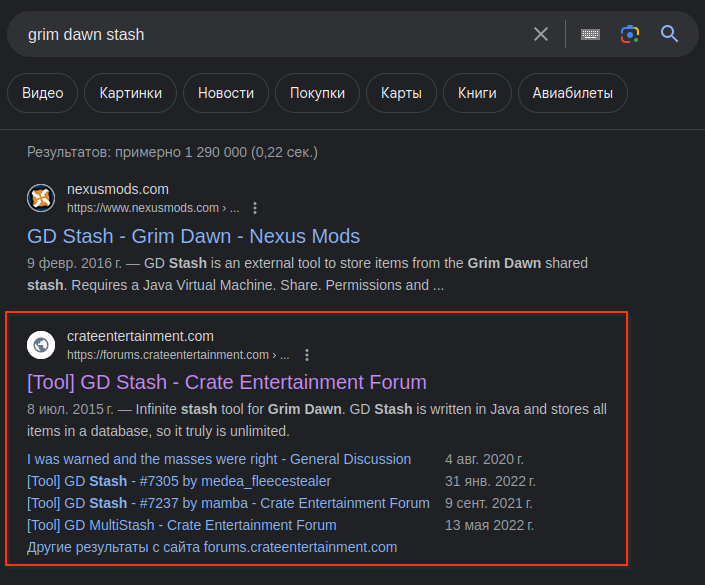Click the date 9 сент. 2021 г.
This screenshot has height=585, width=705.
(489, 503)
